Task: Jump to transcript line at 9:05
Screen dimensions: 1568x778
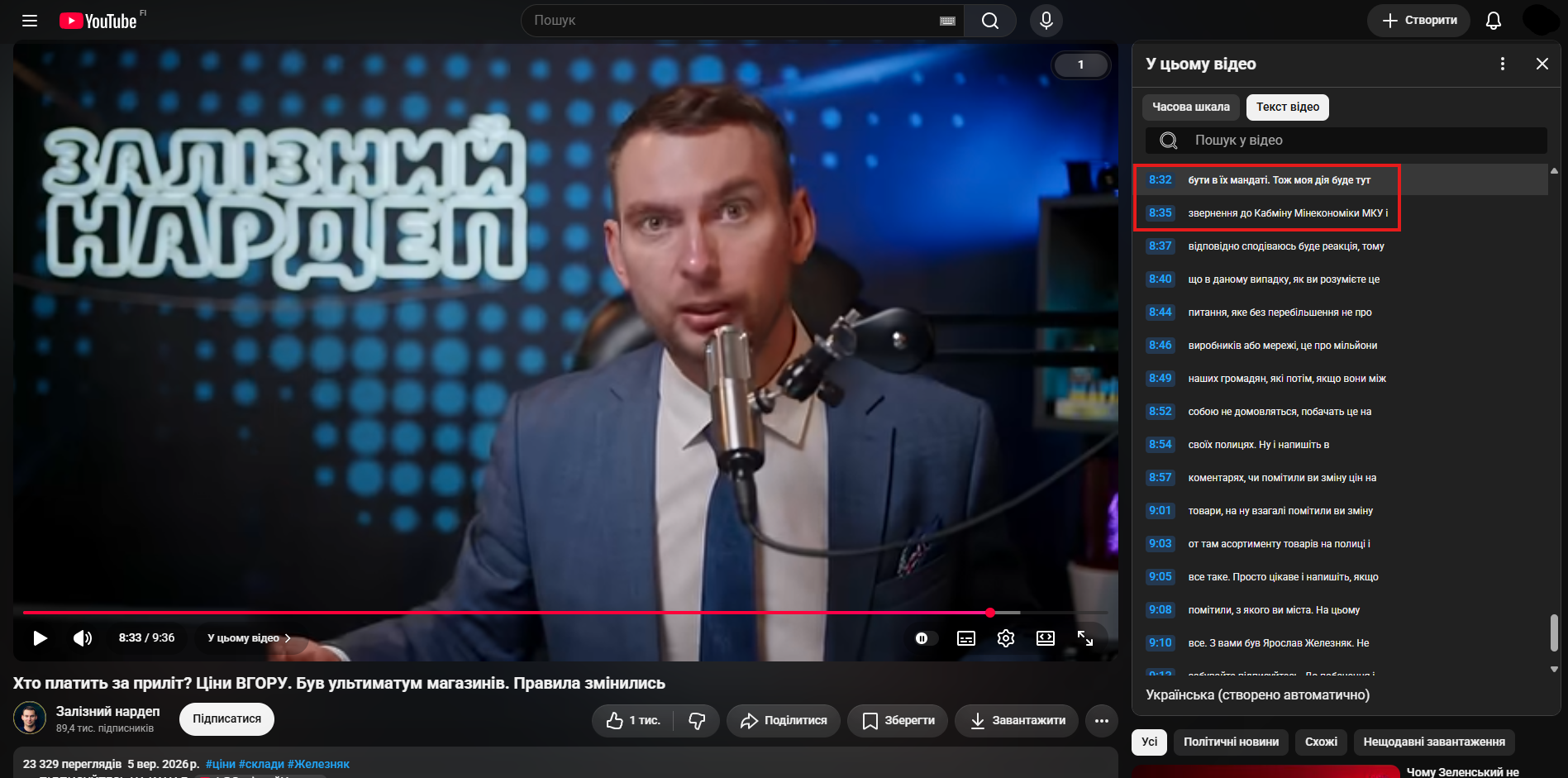Action: pyautogui.click(x=1342, y=576)
